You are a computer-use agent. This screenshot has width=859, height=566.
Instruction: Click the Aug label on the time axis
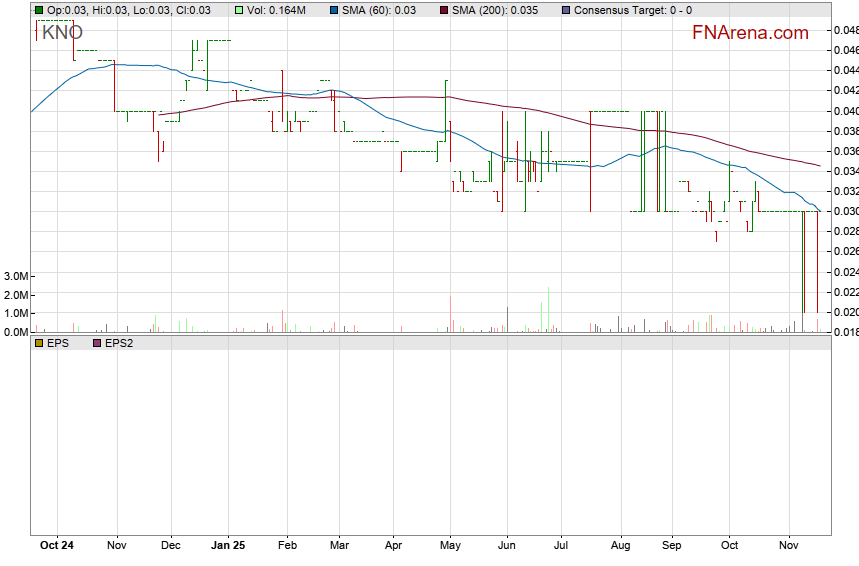620,546
